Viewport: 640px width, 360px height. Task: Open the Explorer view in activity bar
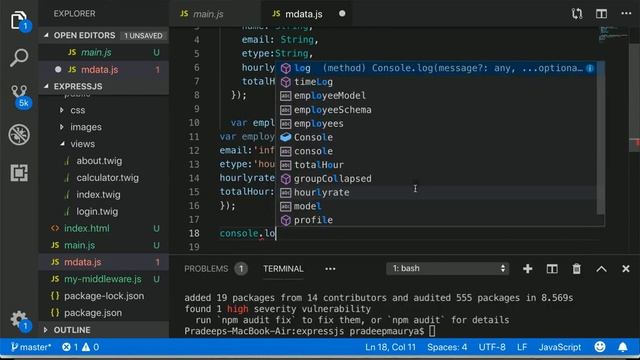[x=19, y=20]
